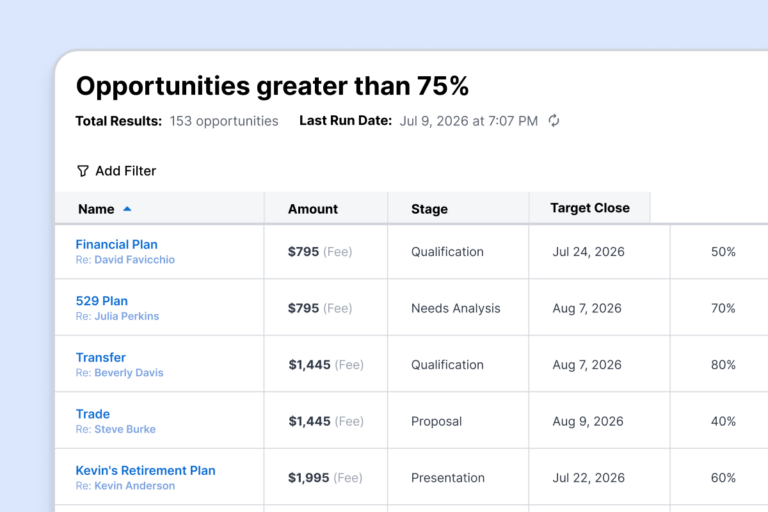Click the Jul 24, 2026 target close date
This screenshot has height=512, width=768.
(588, 252)
